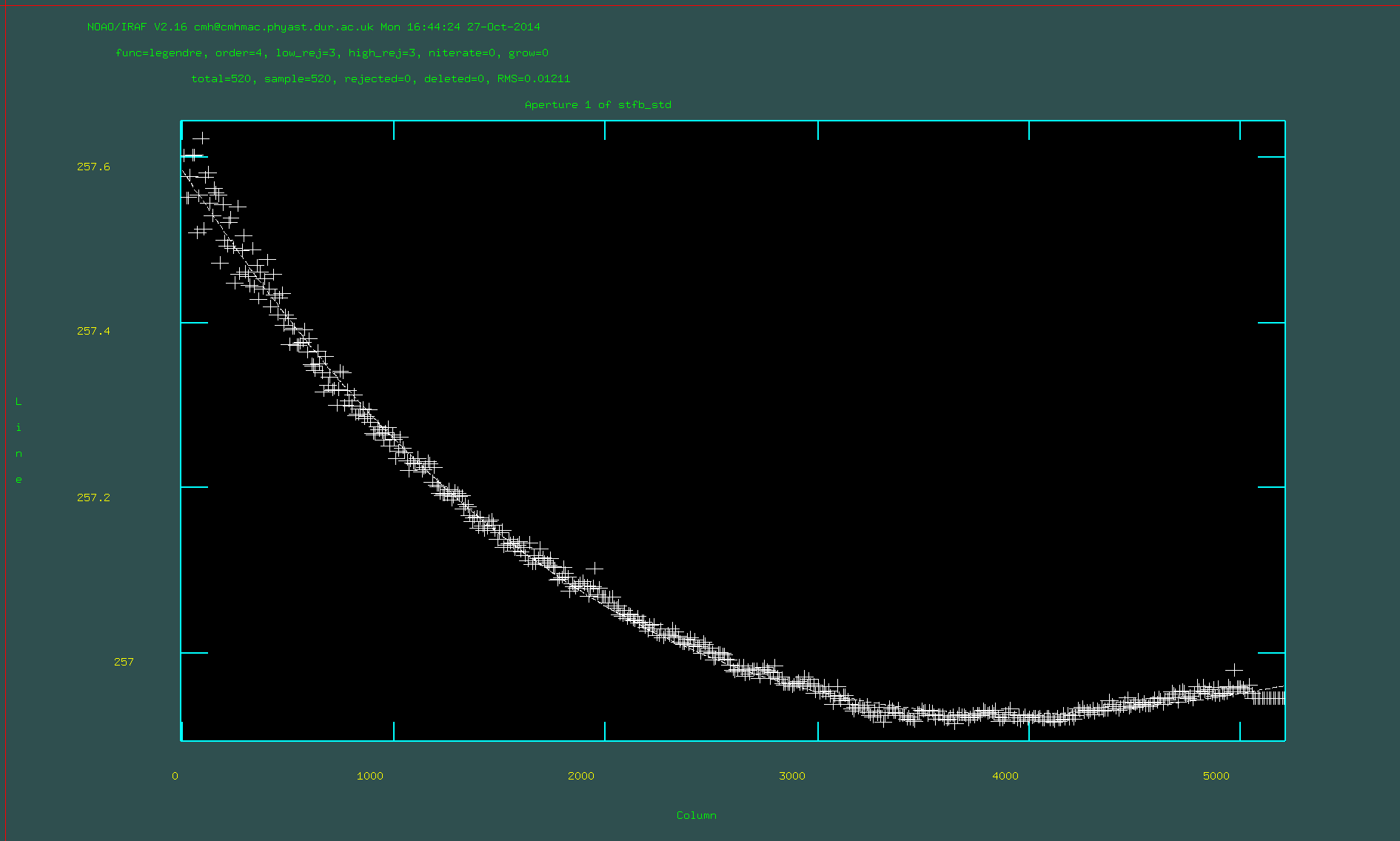
Task: Click the 1000 x-axis tick label
Action: pyautogui.click(x=369, y=776)
